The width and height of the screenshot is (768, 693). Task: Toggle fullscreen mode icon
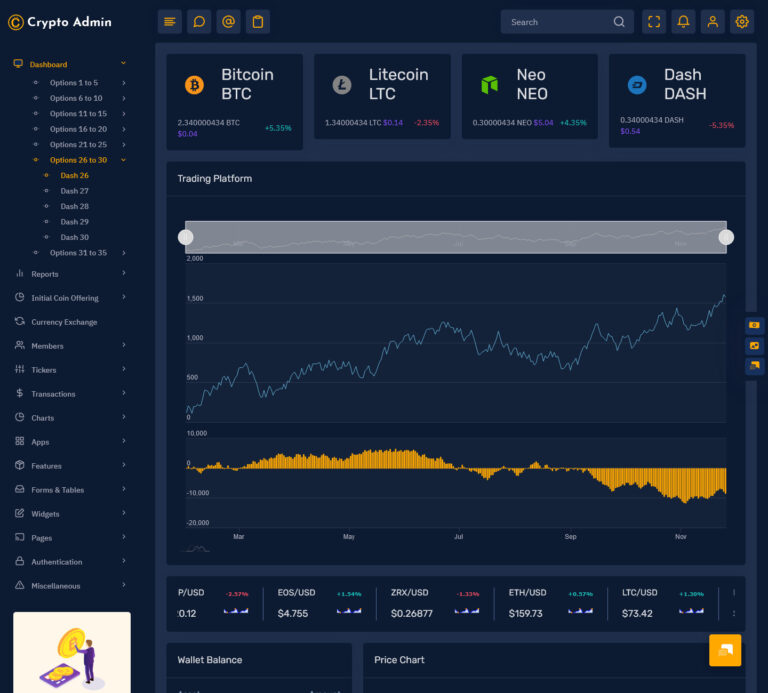pos(654,22)
